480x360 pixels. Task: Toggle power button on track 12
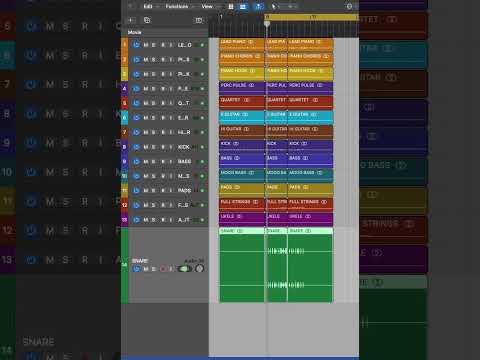136,205
